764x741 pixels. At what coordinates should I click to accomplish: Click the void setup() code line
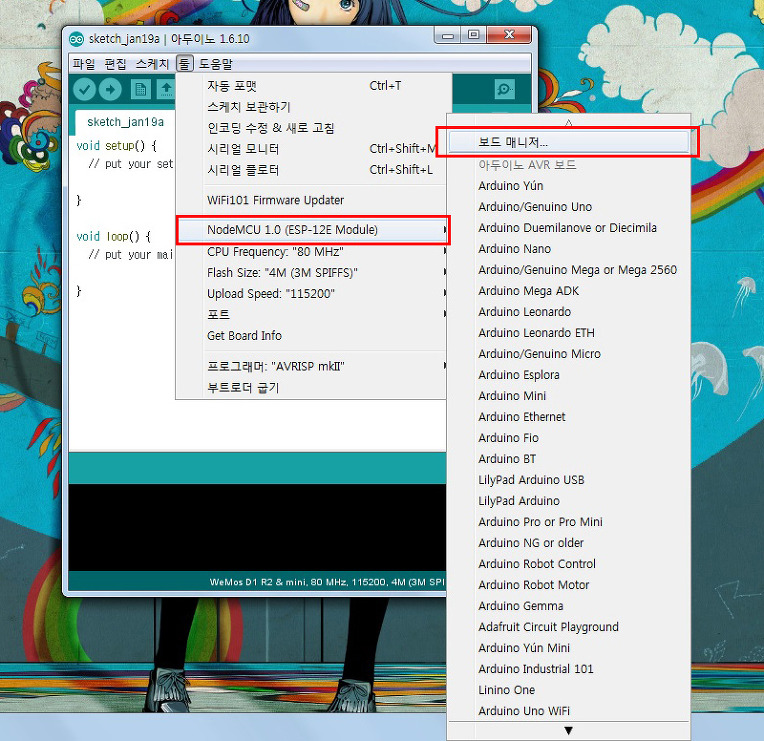(x=117, y=146)
